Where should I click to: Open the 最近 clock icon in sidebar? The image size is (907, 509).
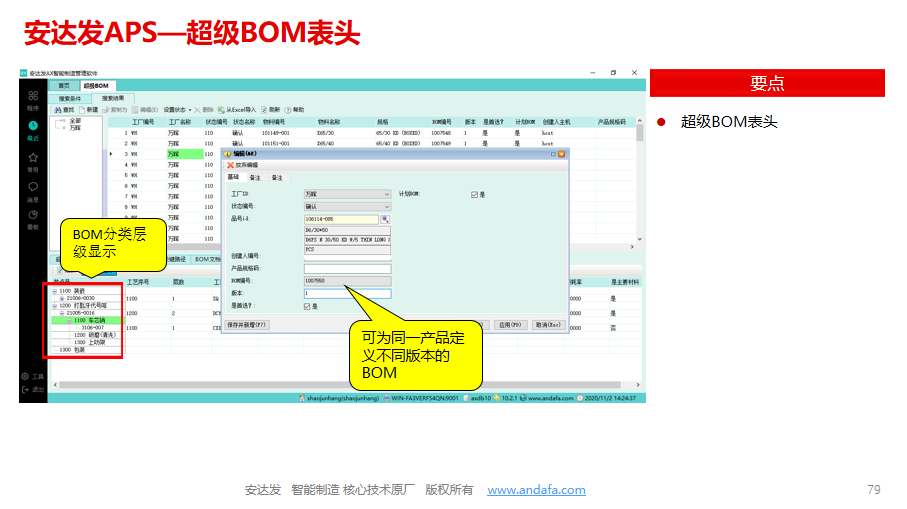(x=33, y=126)
